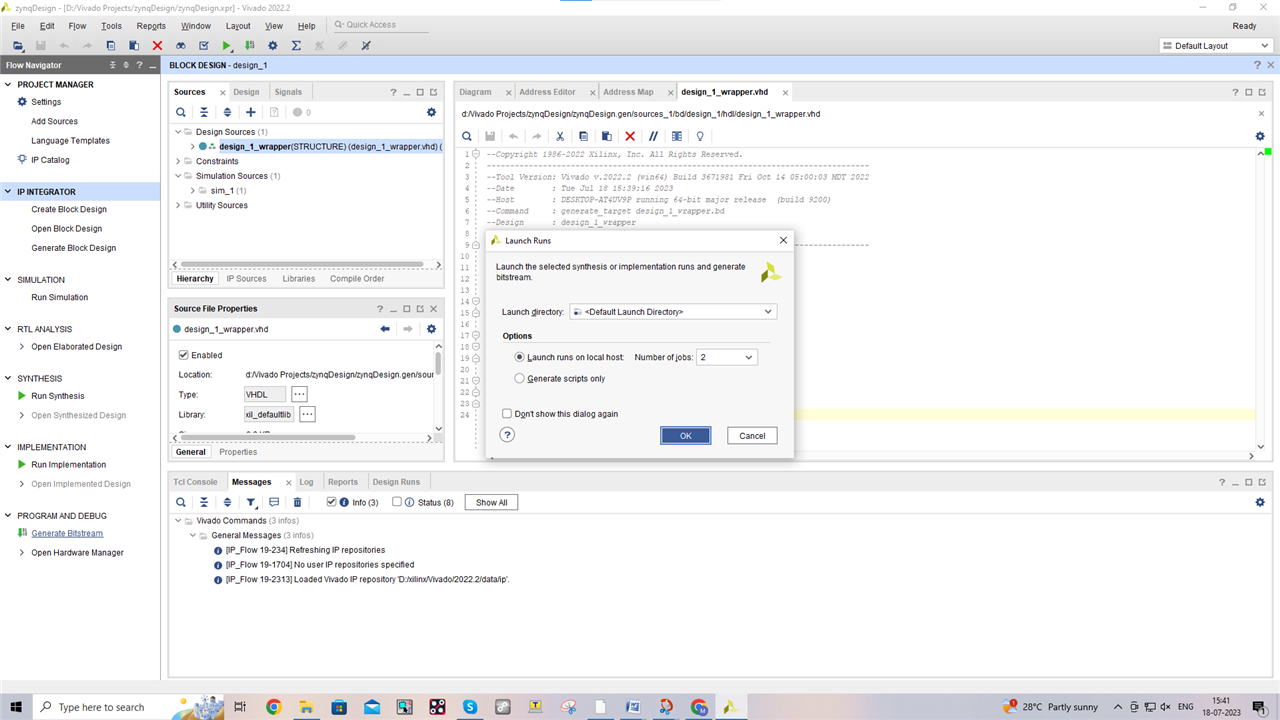This screenshot has width=1280, height=720.
Task: Click Run Synthesis in Flow Navigator
Action: [58, 396]
